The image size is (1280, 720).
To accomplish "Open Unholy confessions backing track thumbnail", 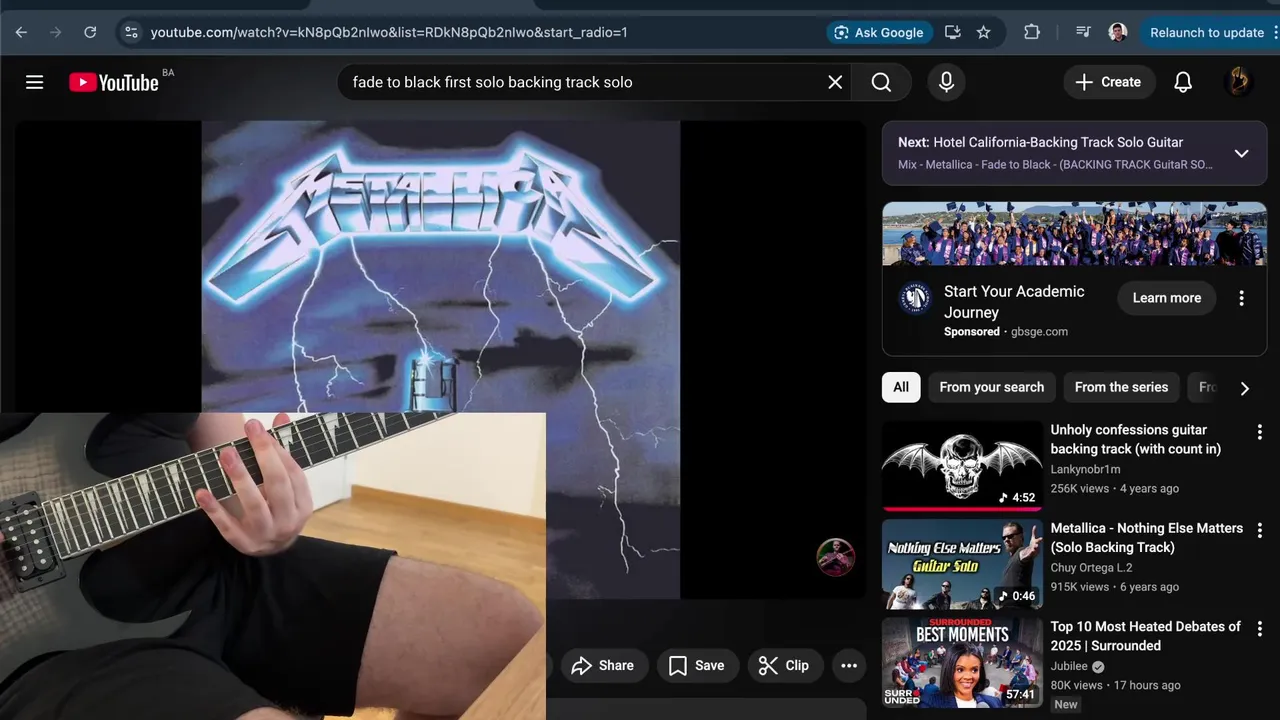I will click(962, 465).
